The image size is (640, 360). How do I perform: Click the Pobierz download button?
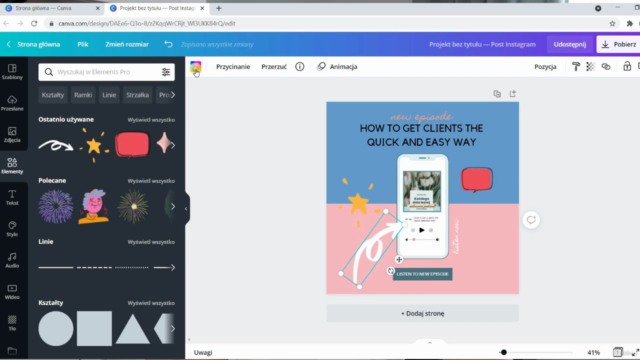pos(620,44)
